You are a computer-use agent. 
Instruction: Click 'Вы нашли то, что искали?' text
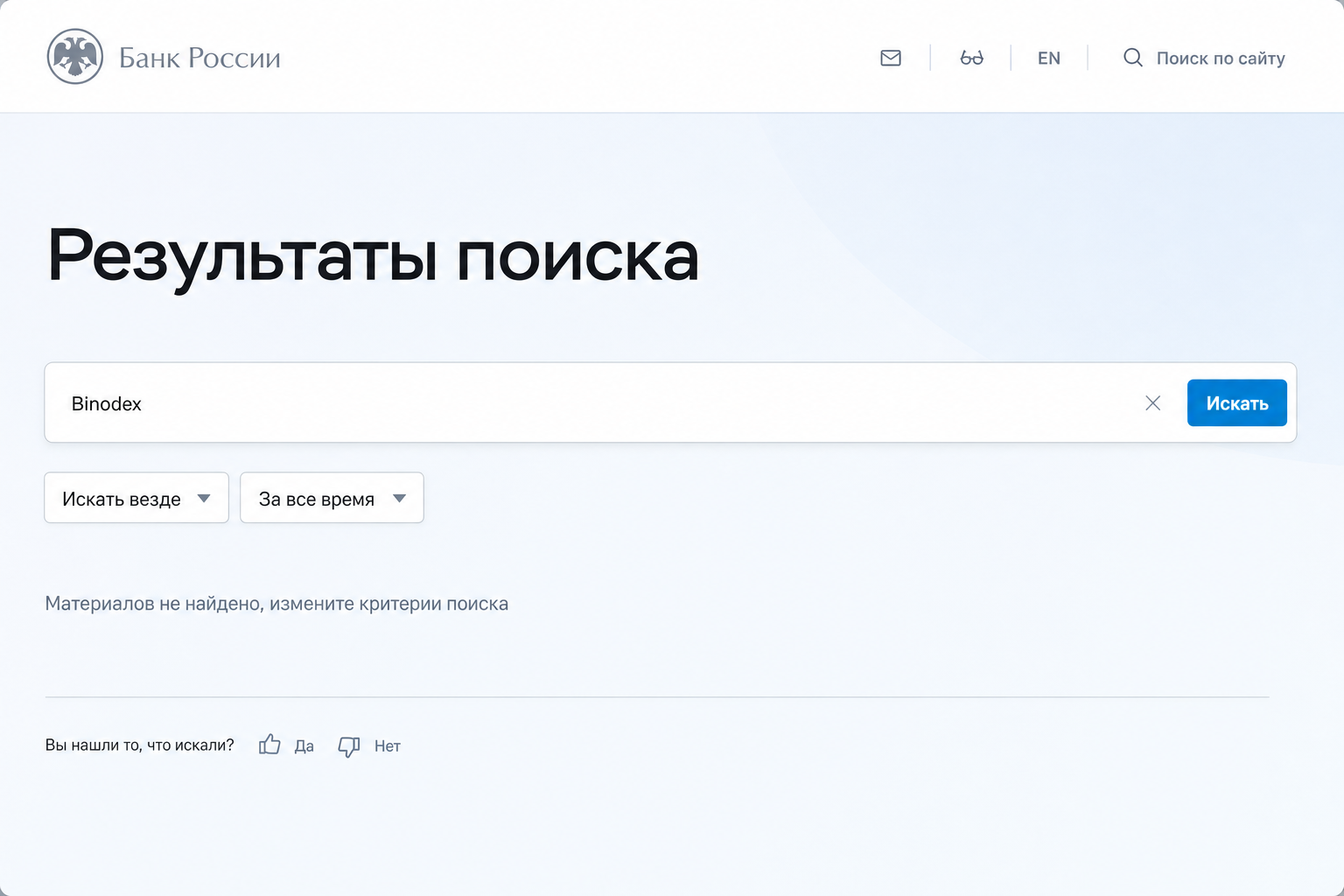click(140, 745)
